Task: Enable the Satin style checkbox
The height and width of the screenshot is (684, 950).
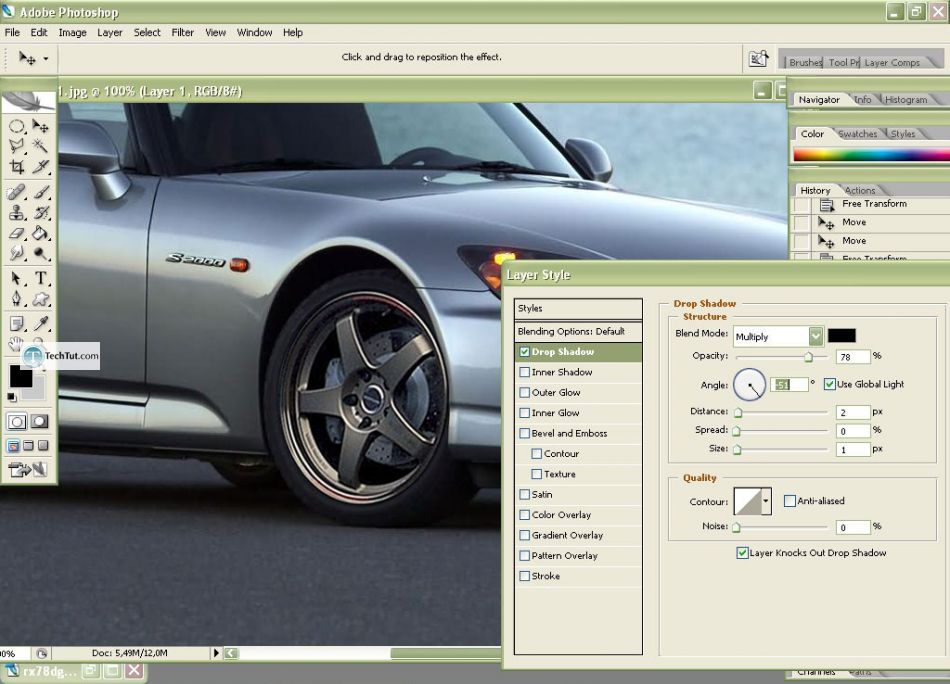Action: pyautogui.click(x=525, y=495)
